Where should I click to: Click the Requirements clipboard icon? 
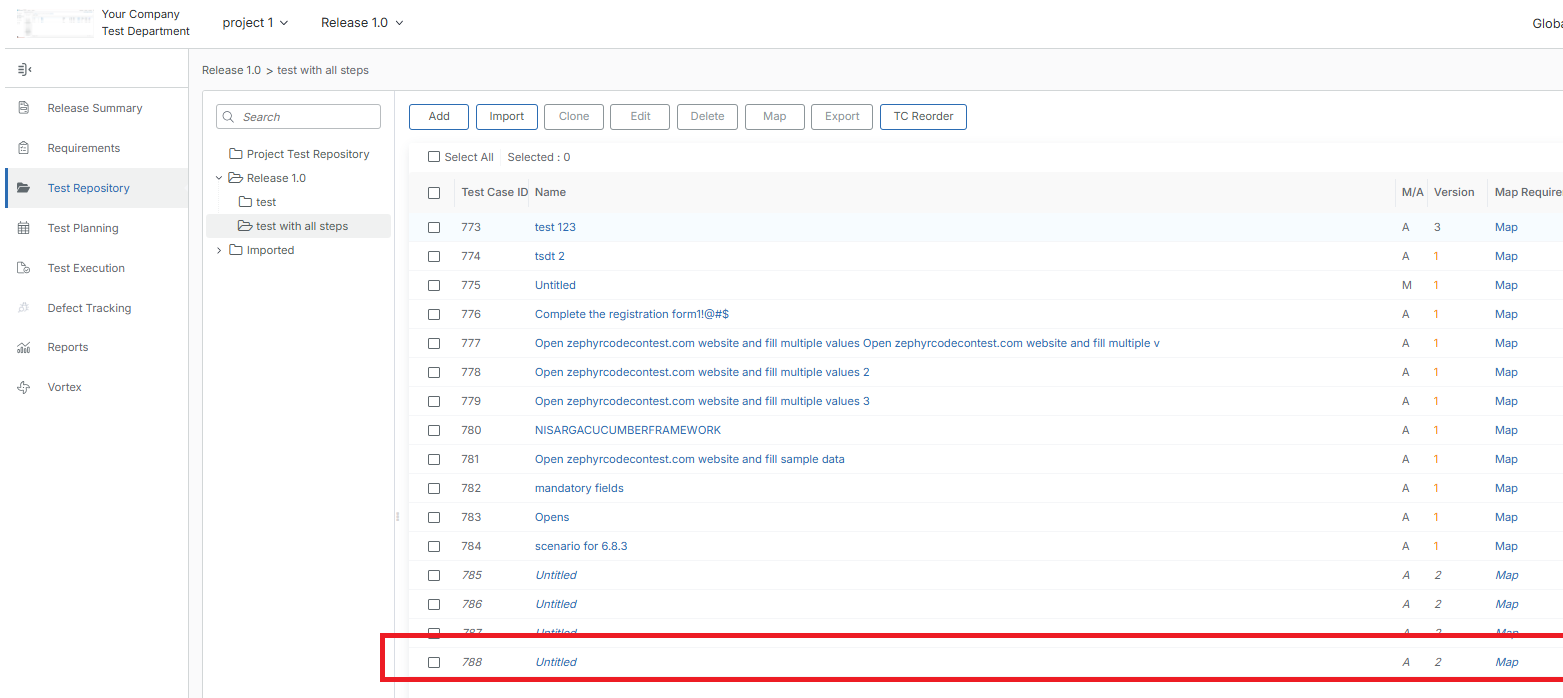[x=24, y=148]
